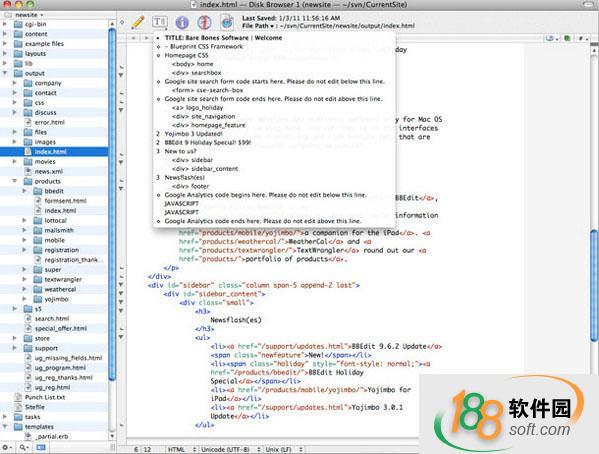Select 'Yojimbo 3 Updated!' in the function popup
This screenshot has height=454, width=599.
193,134
